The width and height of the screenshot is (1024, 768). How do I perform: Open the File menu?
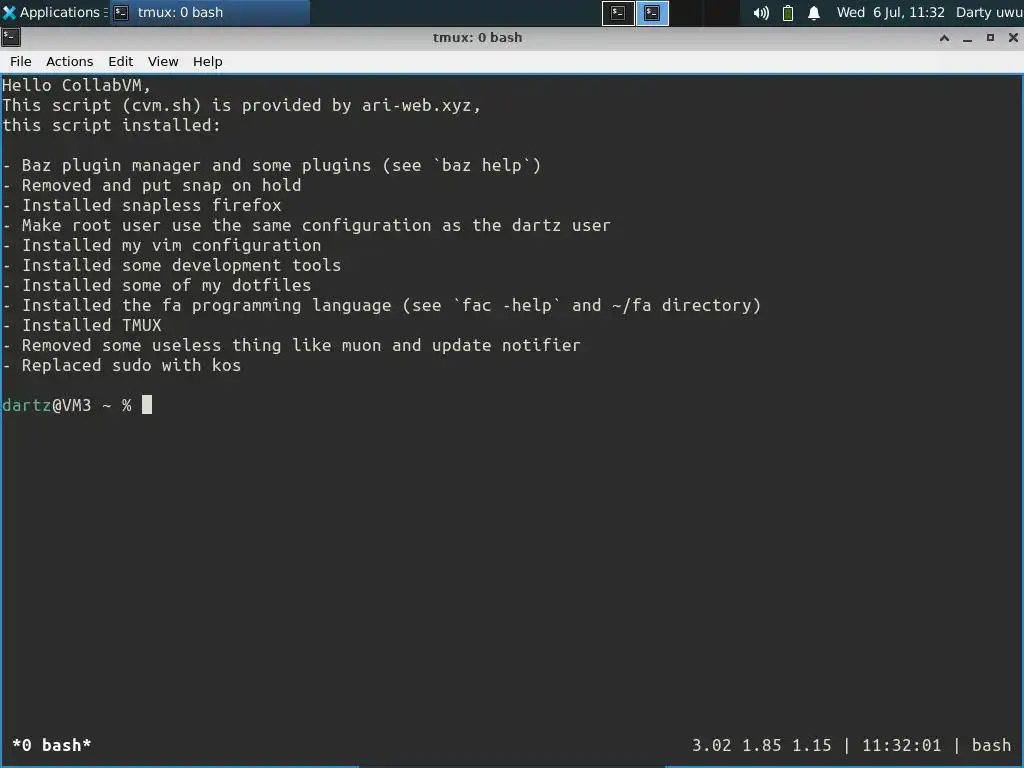point(21,61)
